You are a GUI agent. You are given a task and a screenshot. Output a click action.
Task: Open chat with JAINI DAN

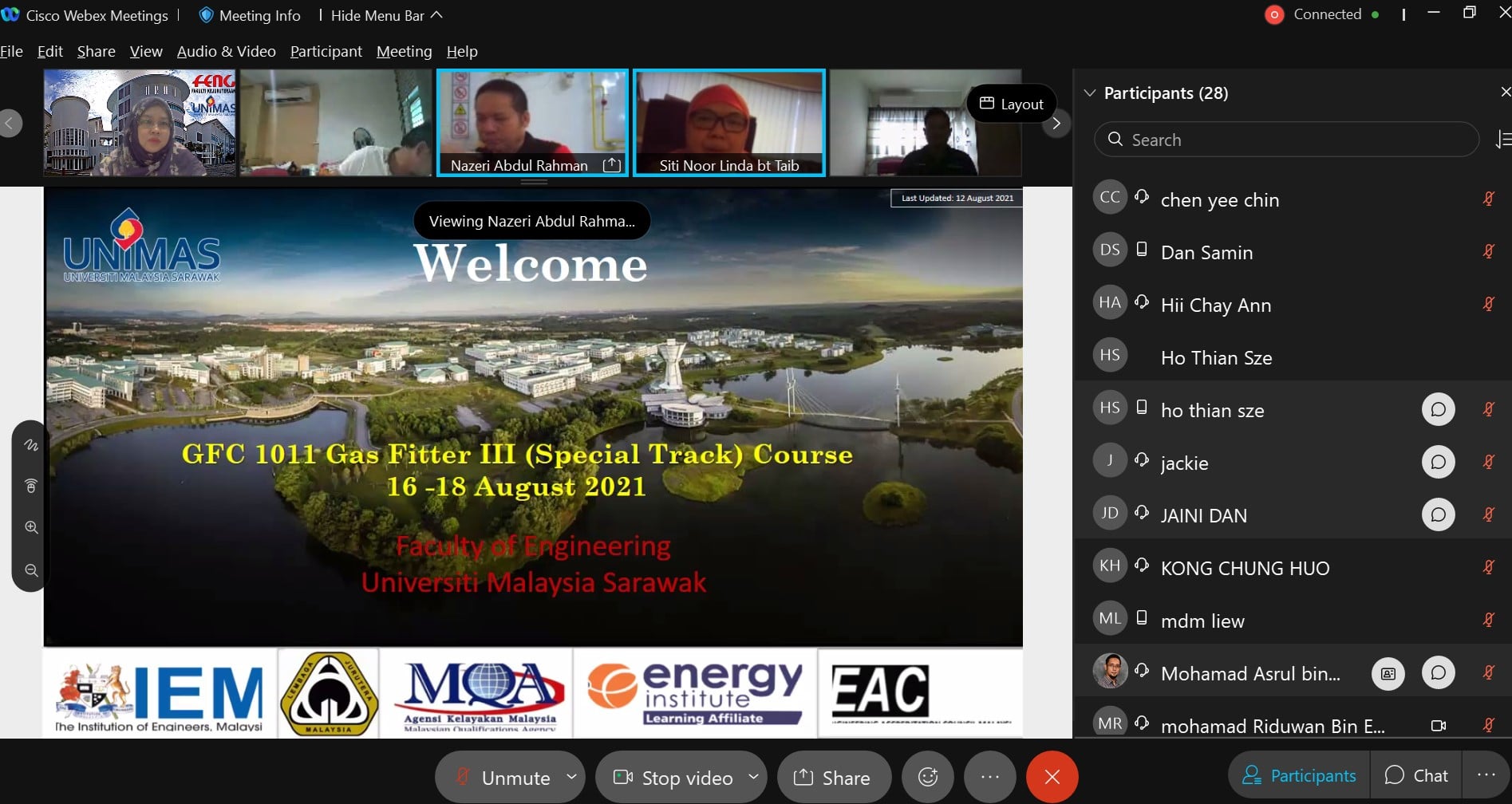pos(1439,515)
